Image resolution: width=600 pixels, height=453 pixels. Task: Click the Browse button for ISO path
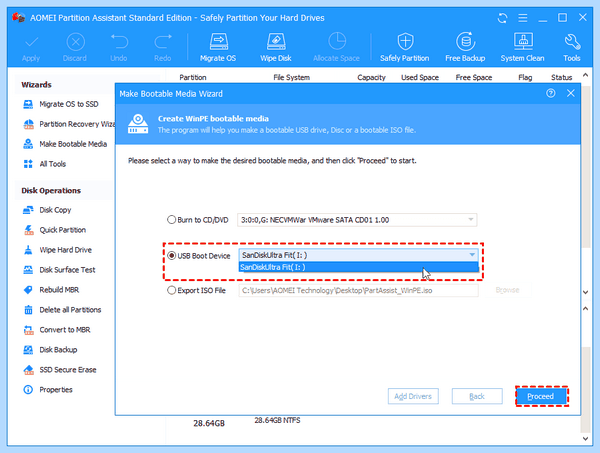click(x=507, y=290)
